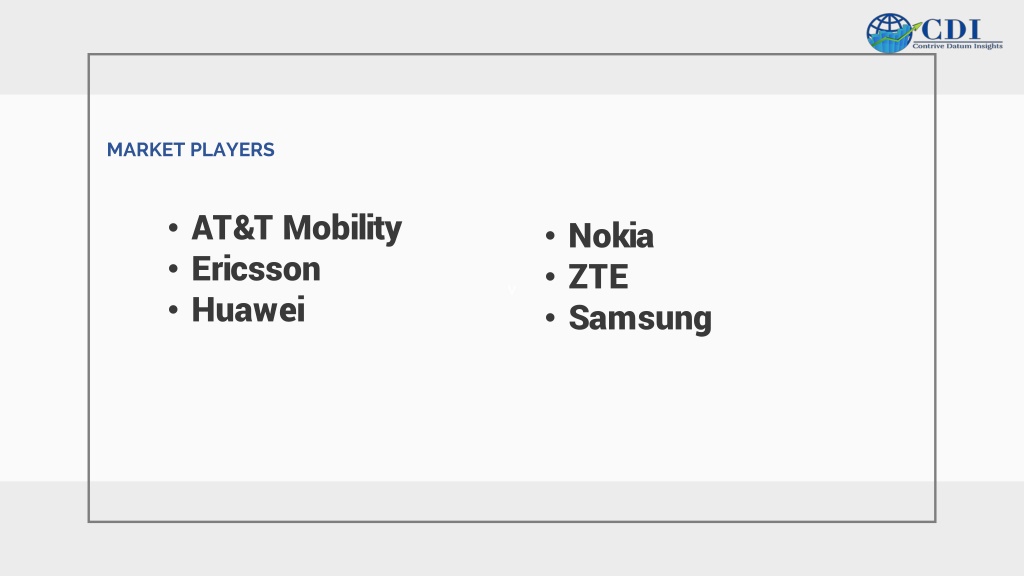Image resolution: width=1024 pixels, height=576 pixels.
Task: Click the AT&T Mobility list item
Action: [296, 228]
